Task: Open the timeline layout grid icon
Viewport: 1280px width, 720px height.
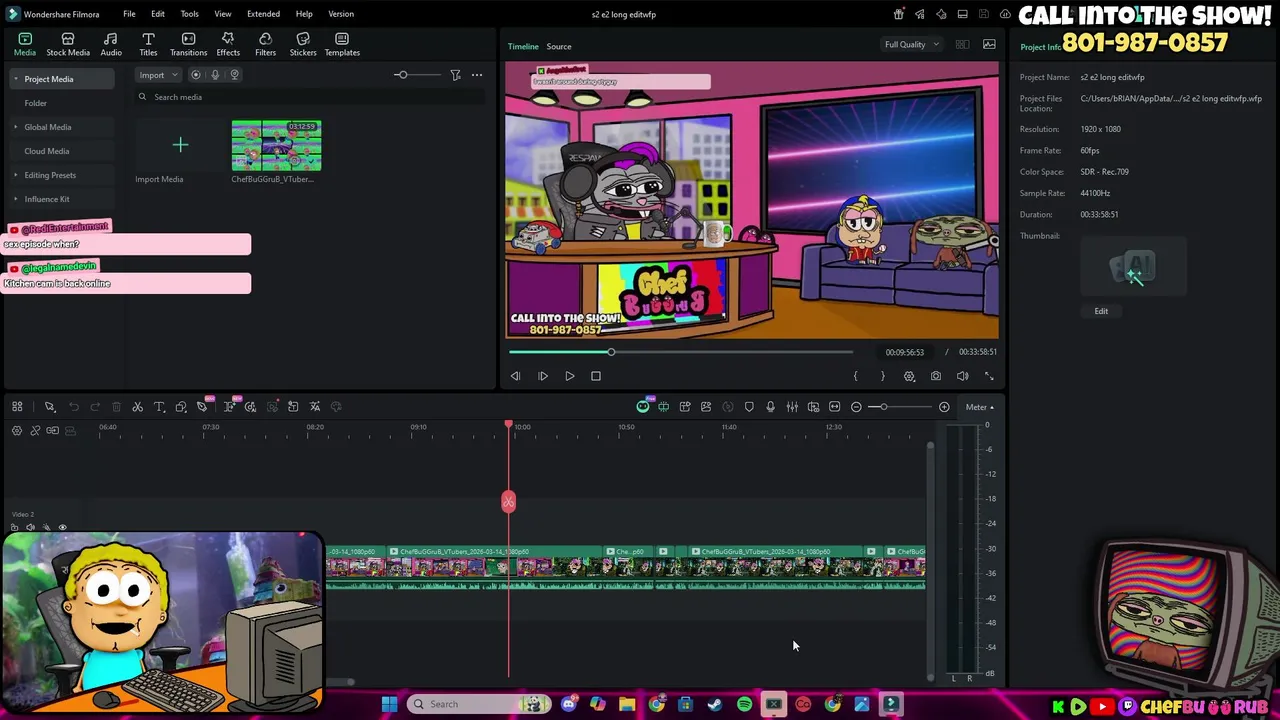Action: click(x=17, y=407)
